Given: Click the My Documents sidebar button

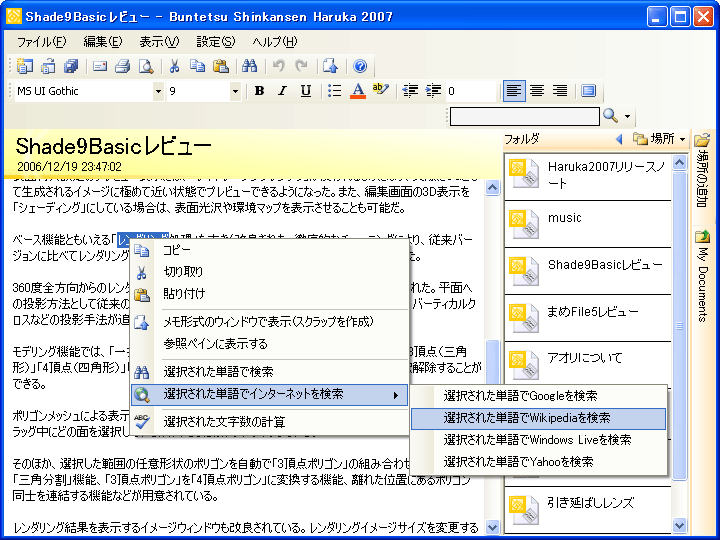Looking at the screenshot, I should tap(703, 276).
